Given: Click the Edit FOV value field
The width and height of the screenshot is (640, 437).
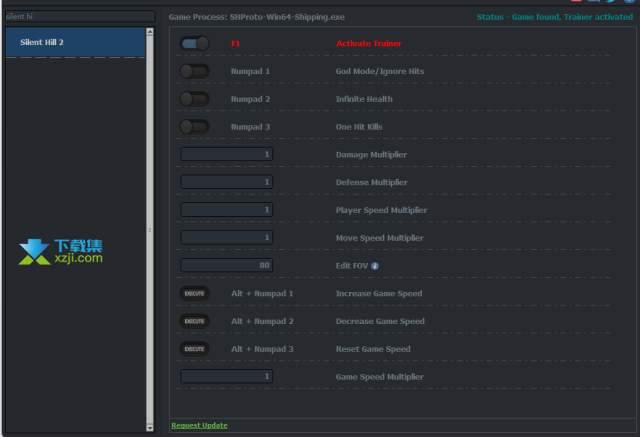Looking at the screenshot, I should [x=227, y=265].
